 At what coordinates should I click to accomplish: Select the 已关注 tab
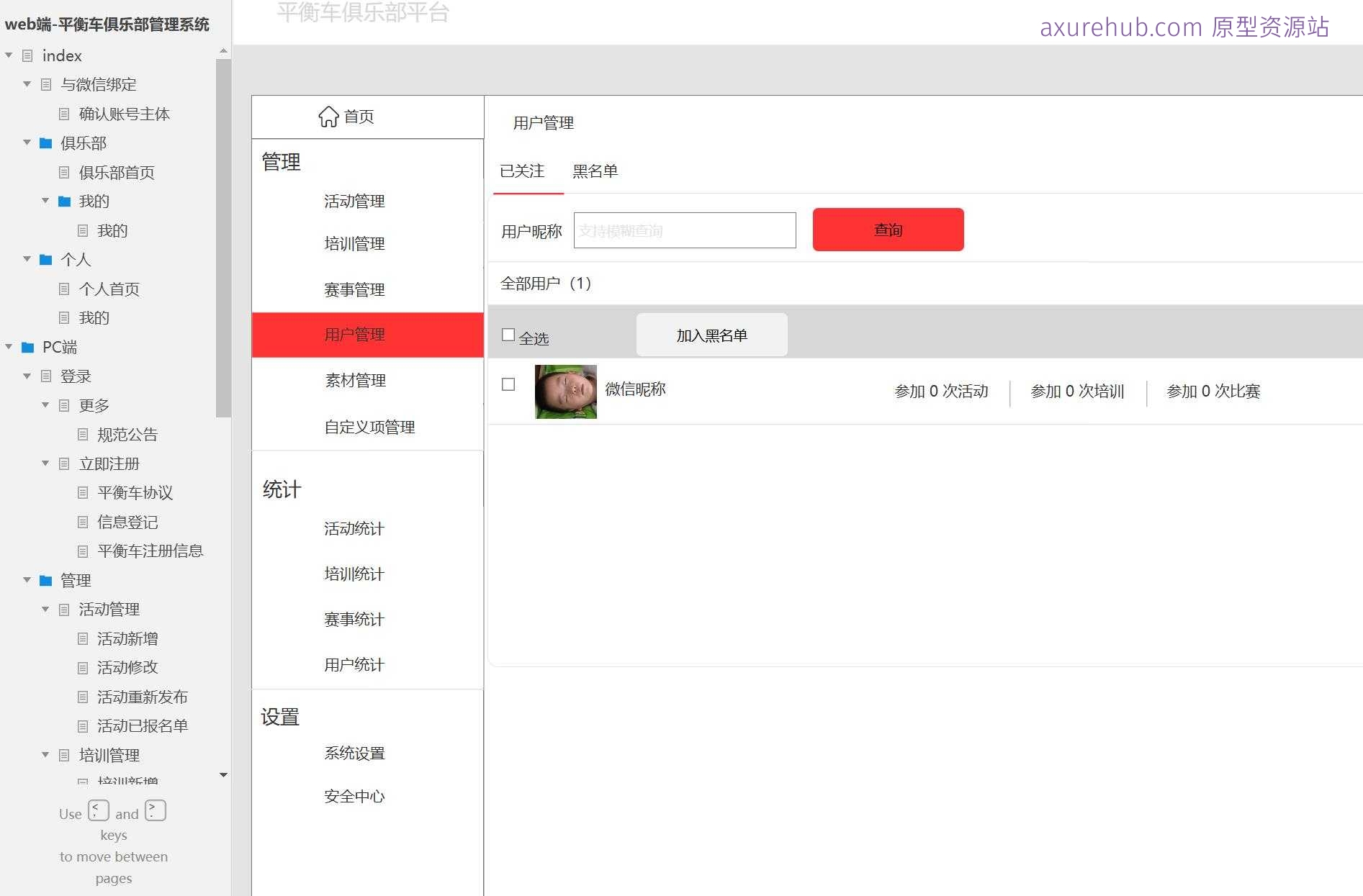pyautogui.click(x=522, y=171)
